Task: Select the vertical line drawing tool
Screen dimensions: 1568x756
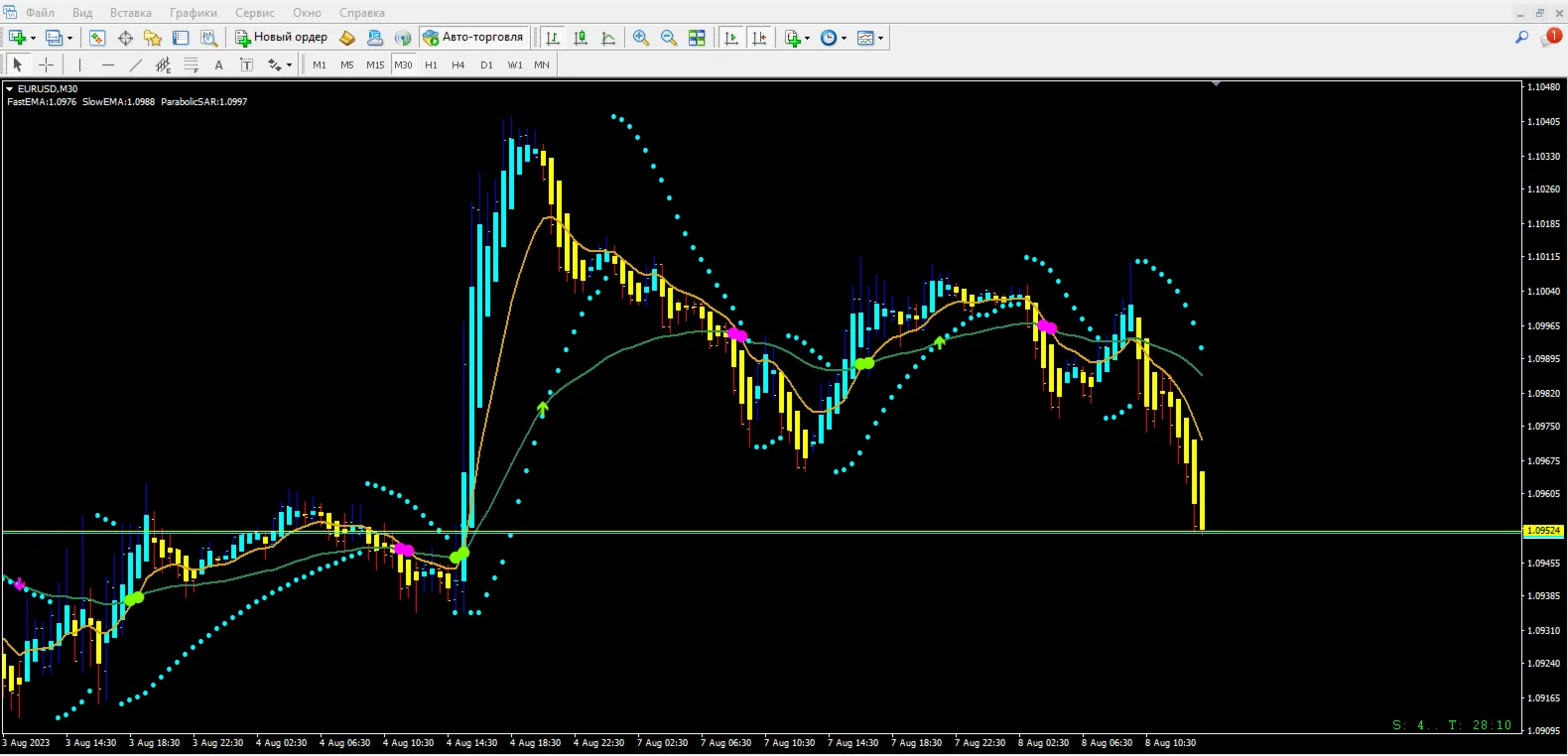Action: click(x=79, y=64)
